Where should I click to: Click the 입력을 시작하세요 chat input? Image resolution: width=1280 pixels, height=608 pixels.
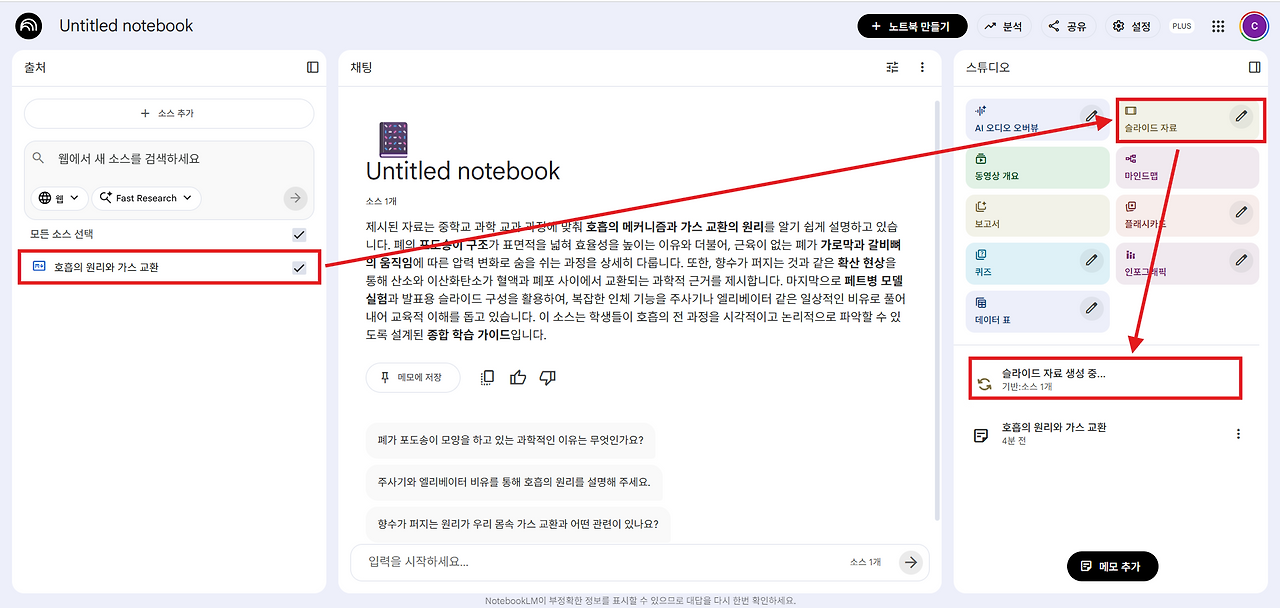point(600,562)
